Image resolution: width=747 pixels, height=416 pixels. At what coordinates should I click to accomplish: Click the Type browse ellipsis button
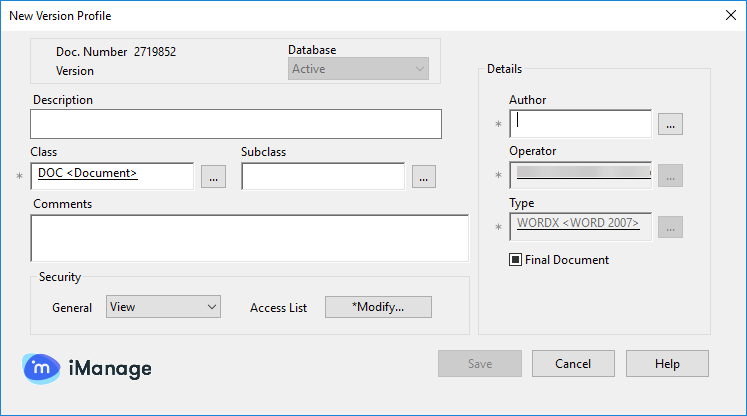pyautogui.click(x=671, y=227)
